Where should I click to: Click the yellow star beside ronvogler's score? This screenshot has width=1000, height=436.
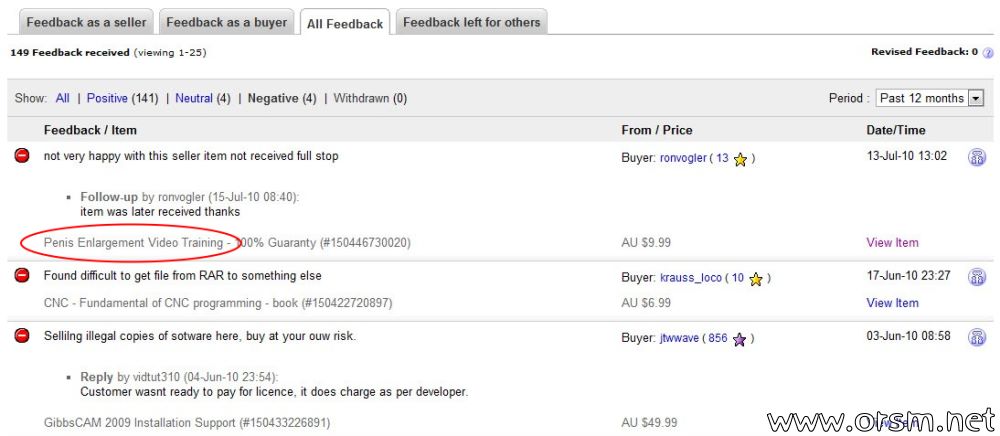click(740, 159)
